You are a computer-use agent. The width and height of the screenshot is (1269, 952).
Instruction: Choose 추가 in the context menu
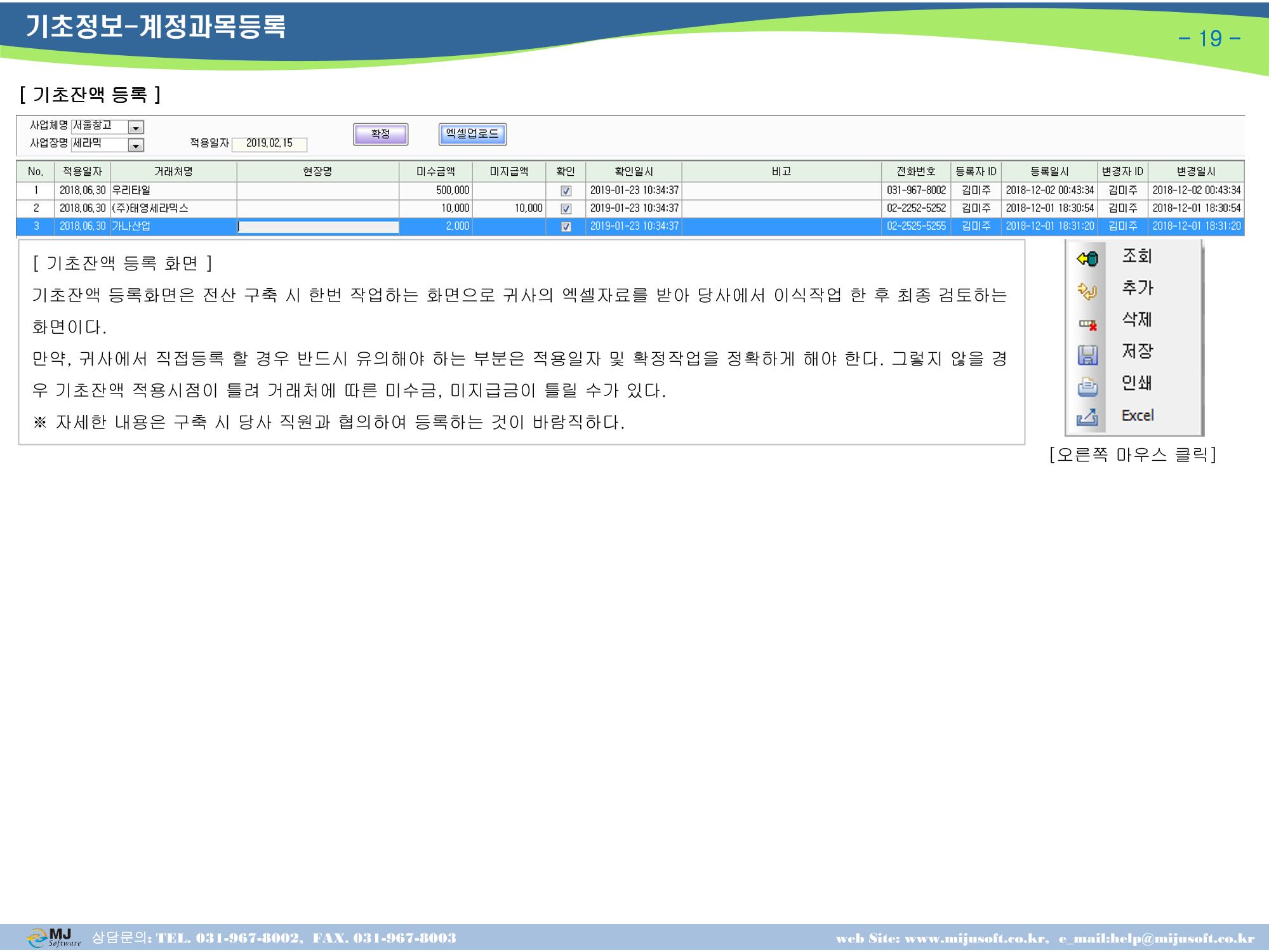coord(1137,288)
